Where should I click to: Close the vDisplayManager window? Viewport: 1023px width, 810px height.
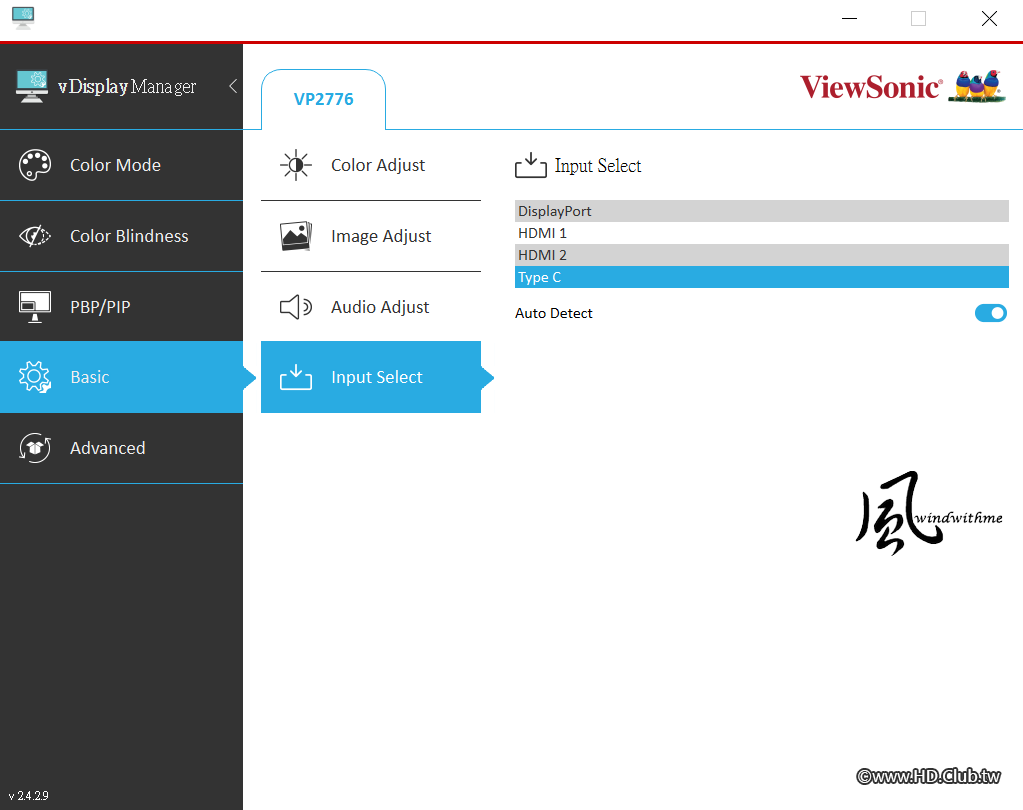click(989, 18)
